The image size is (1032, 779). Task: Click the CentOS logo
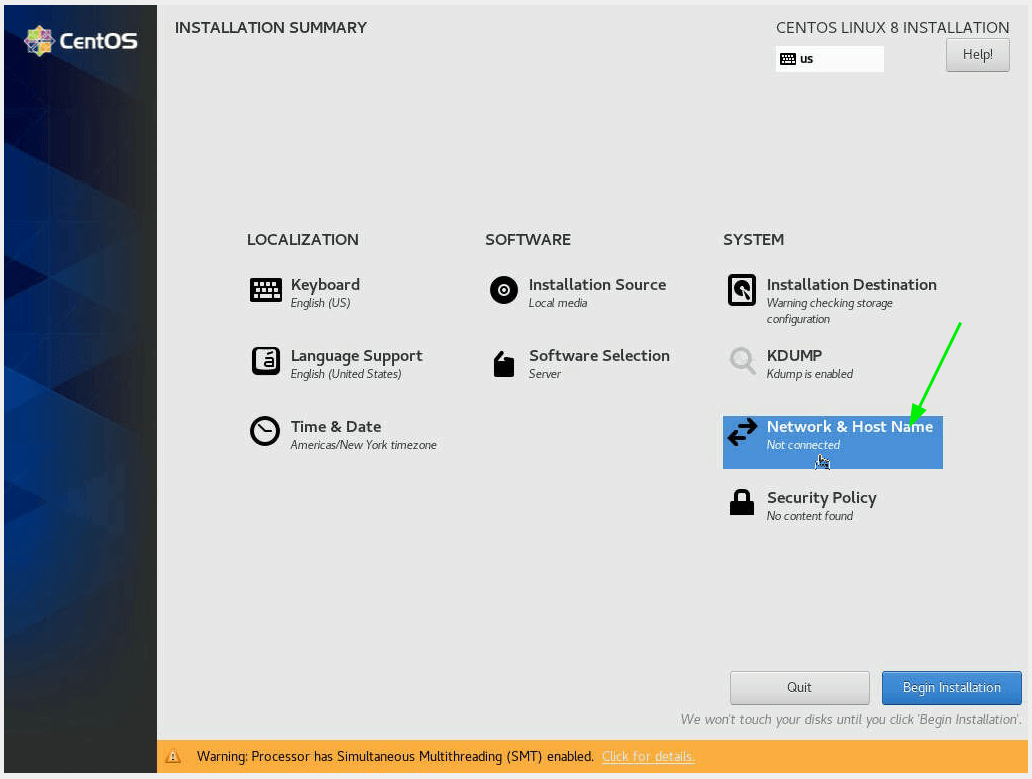click(80, 41)
